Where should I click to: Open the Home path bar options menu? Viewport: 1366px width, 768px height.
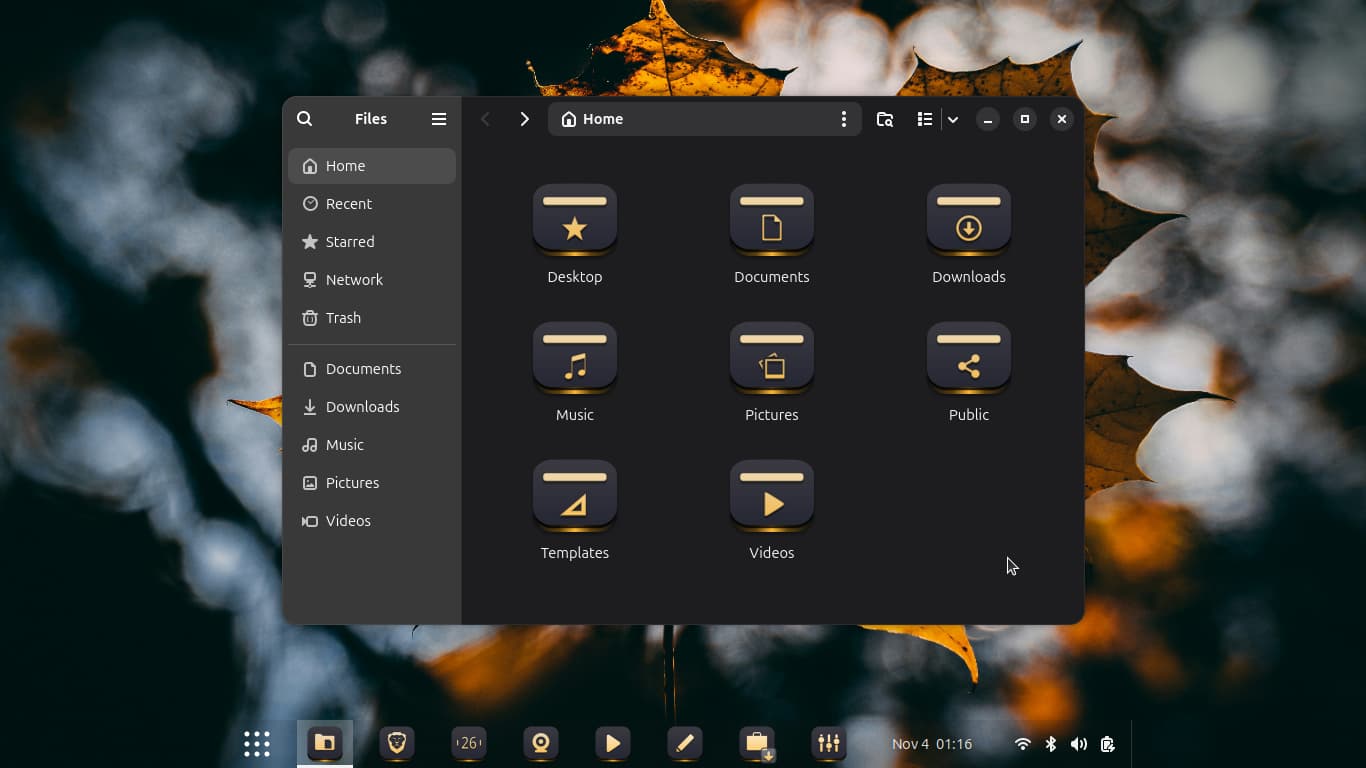pyautogui.click(x=843, y=119)
